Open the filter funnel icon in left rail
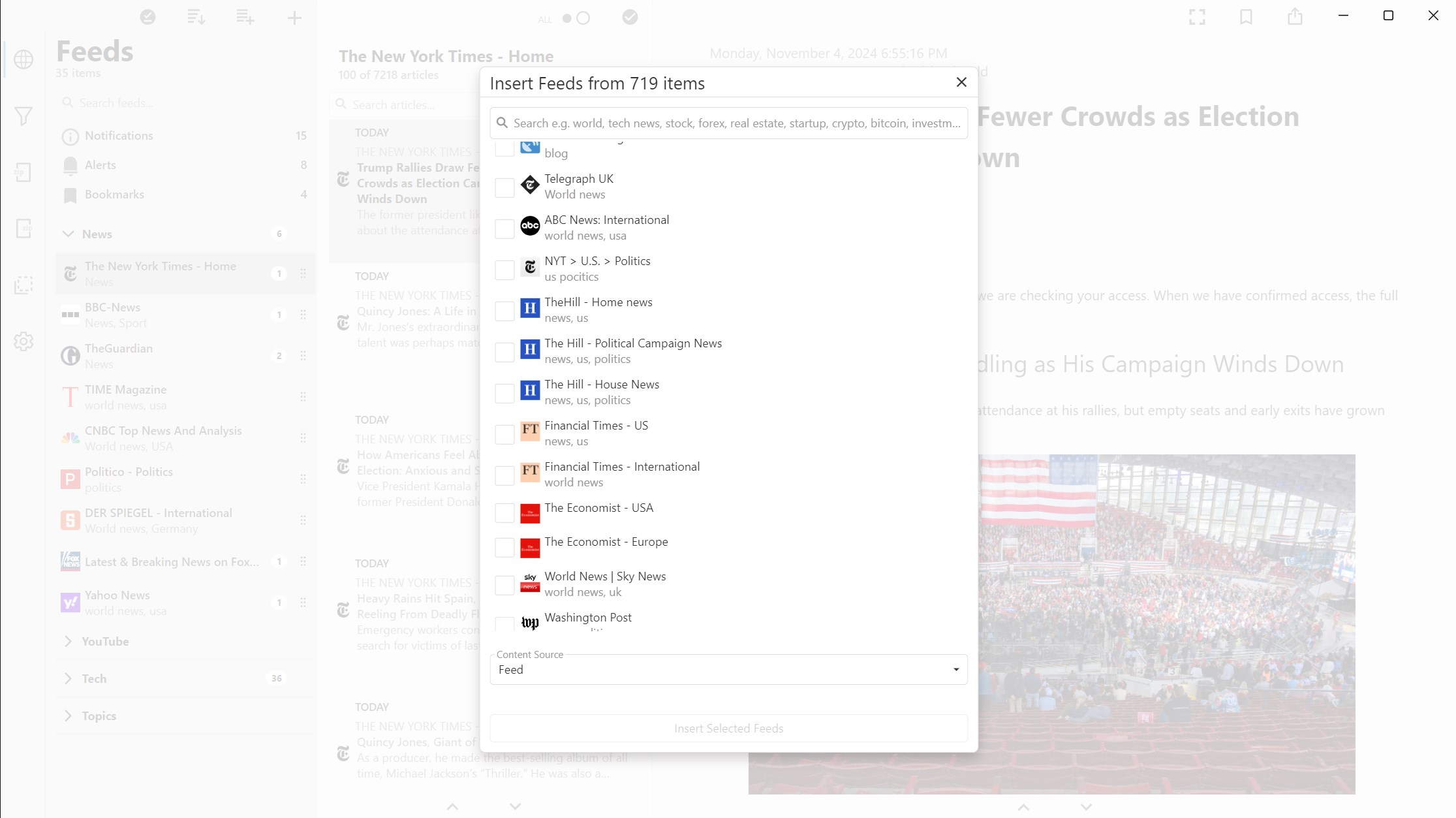Viewport: 1456px width, 818px height. 24,116
